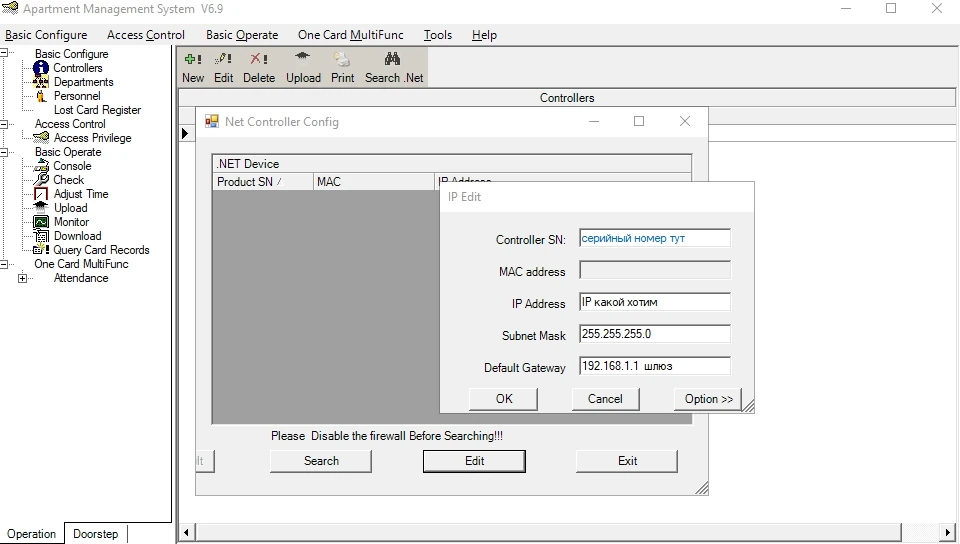Click the row selector arrow in Controllers grid
This screenshot has width=960, height=544.
186,133
